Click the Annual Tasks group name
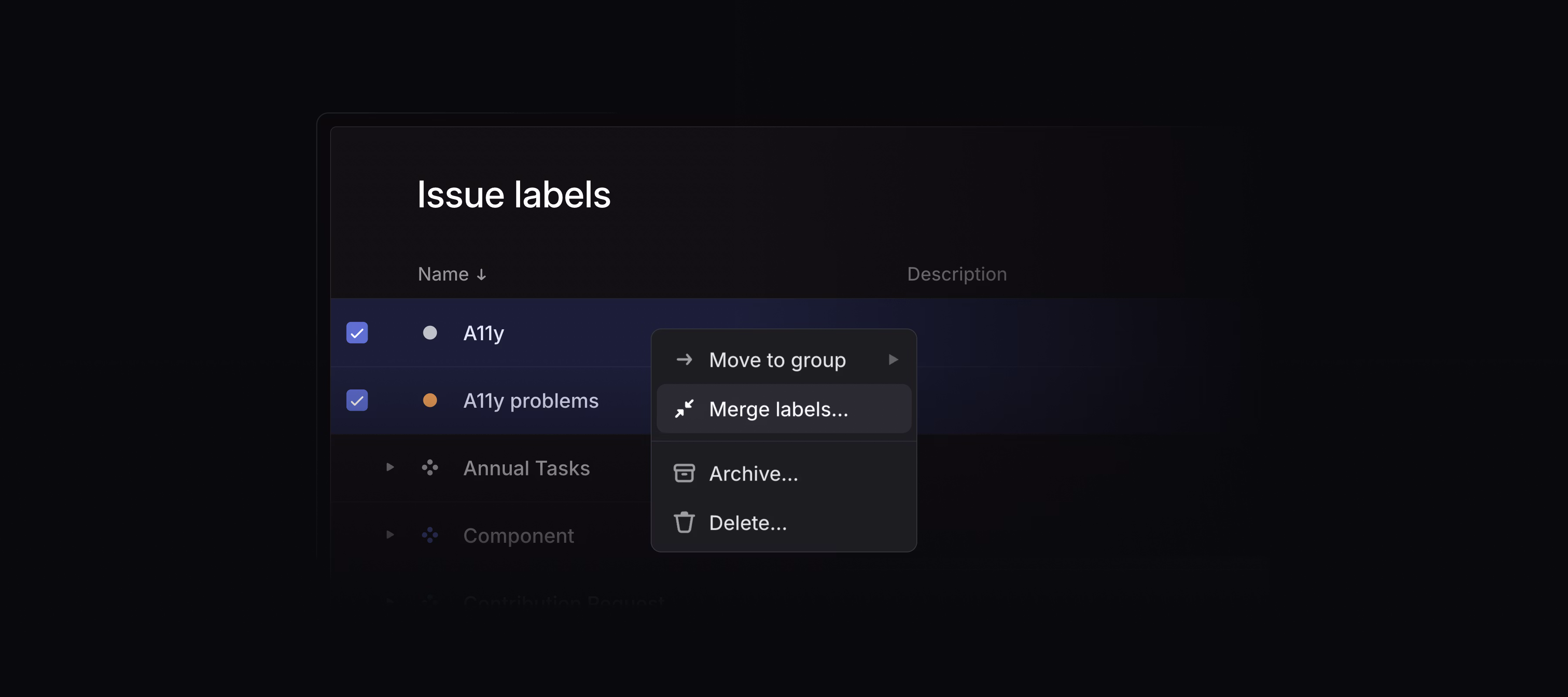This screenshot has height=697, width=1568. [x=527, y=467]
